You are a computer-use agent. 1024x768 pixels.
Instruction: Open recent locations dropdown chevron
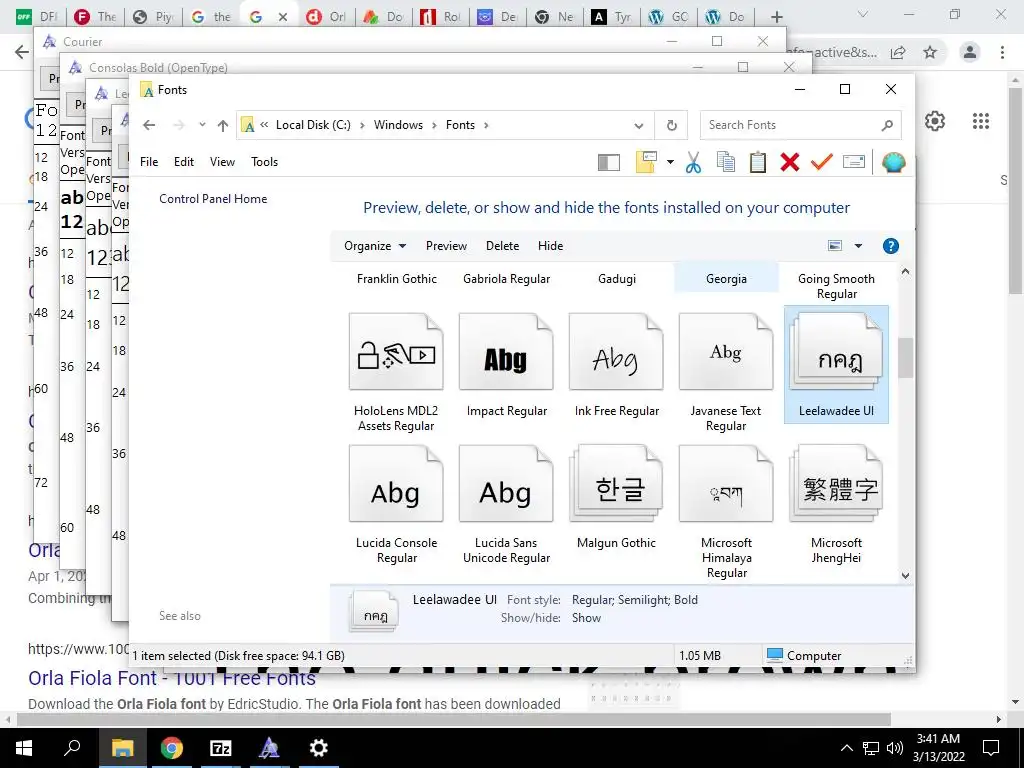coord(202,125)
